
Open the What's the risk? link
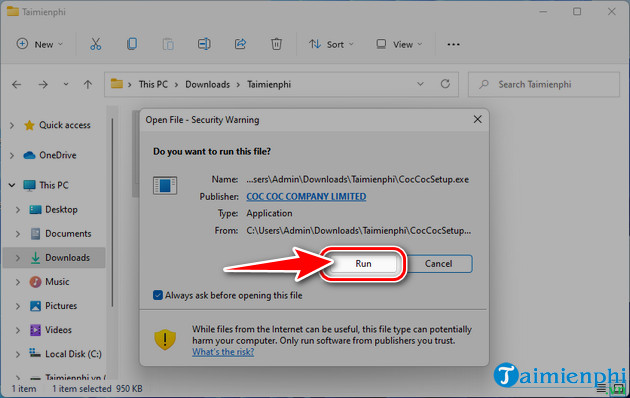click(x=223, y=352)
